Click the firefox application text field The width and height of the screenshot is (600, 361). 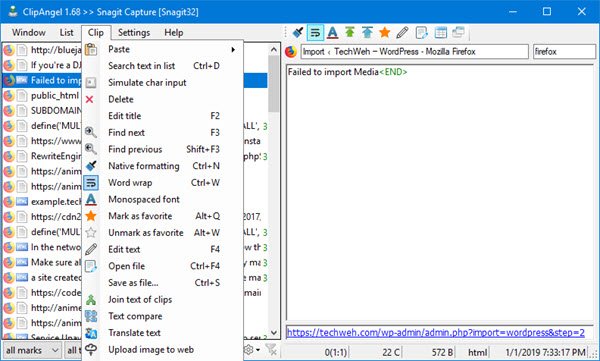pyautogui.click(x=564, y=51)
